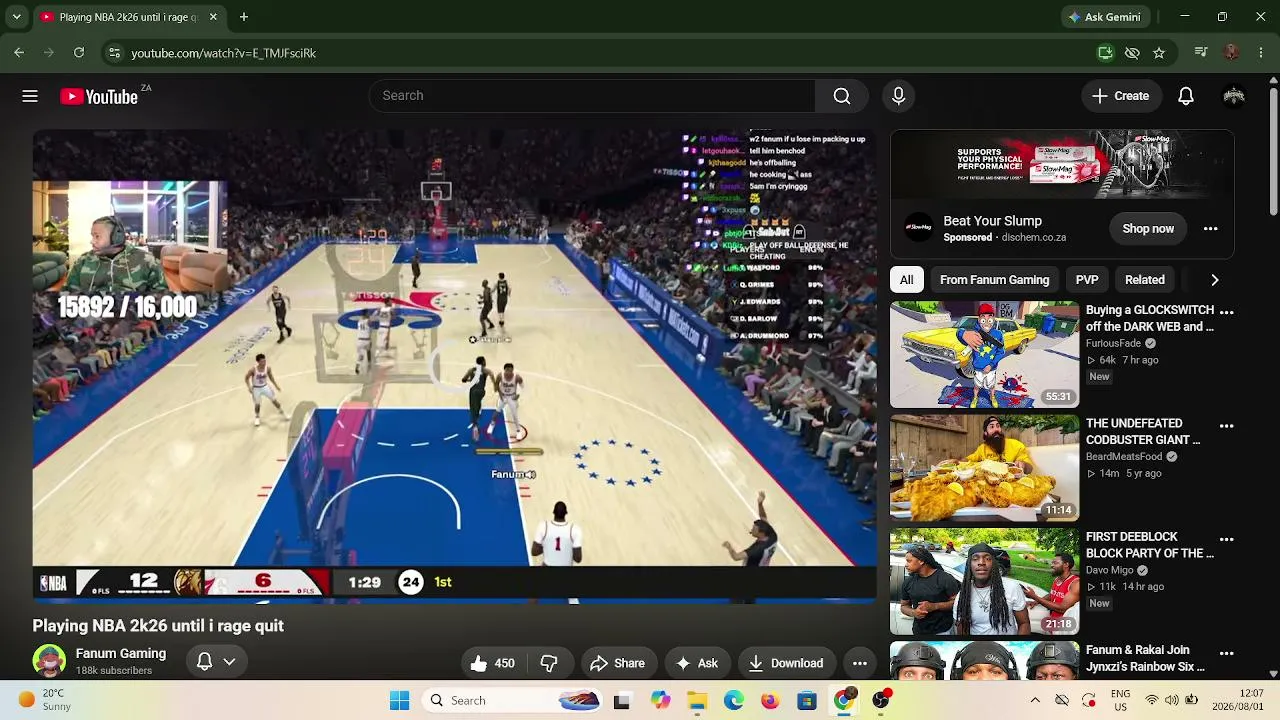The height and width of the screenshot is (720, 1280).
Task: Open the Chrome three-dot menu
Action: click(1261, 53)
